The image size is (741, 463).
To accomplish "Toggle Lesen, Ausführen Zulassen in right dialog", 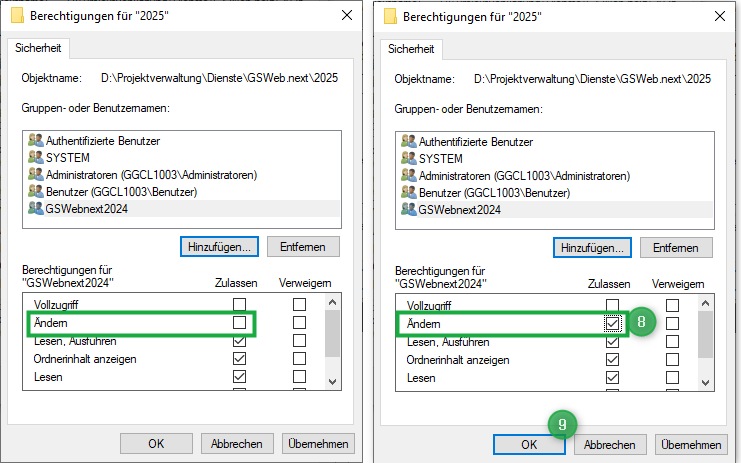I will (x=612, y=342).
